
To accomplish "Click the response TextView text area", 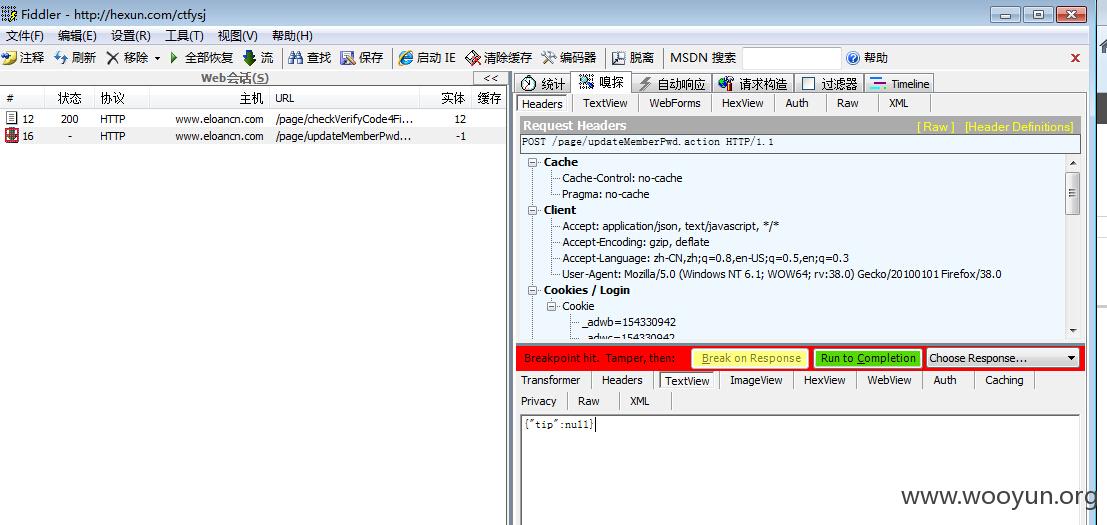I will [x=800, y=469].
